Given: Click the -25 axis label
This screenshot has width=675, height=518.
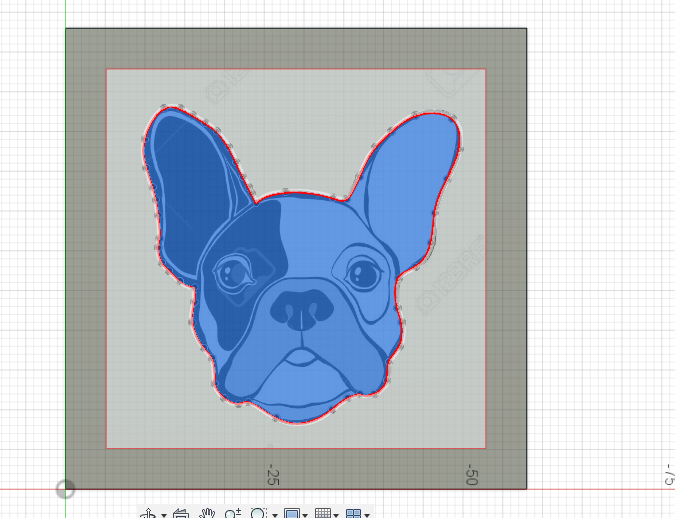Looking at the screenshot, I should [273, 474].
